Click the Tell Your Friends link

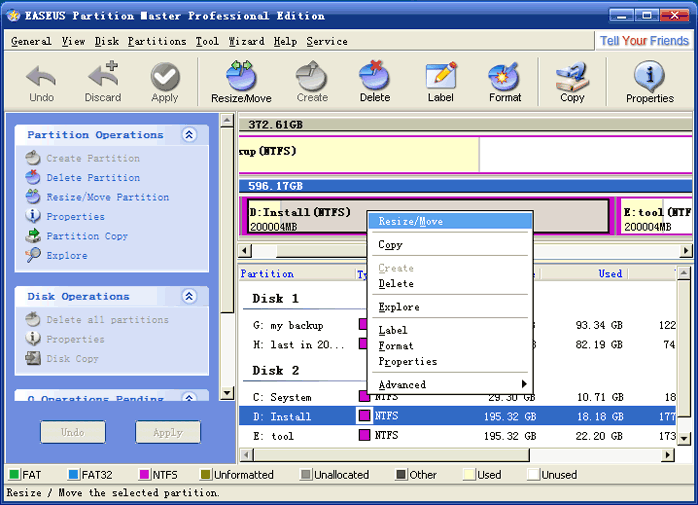[644, 41]
